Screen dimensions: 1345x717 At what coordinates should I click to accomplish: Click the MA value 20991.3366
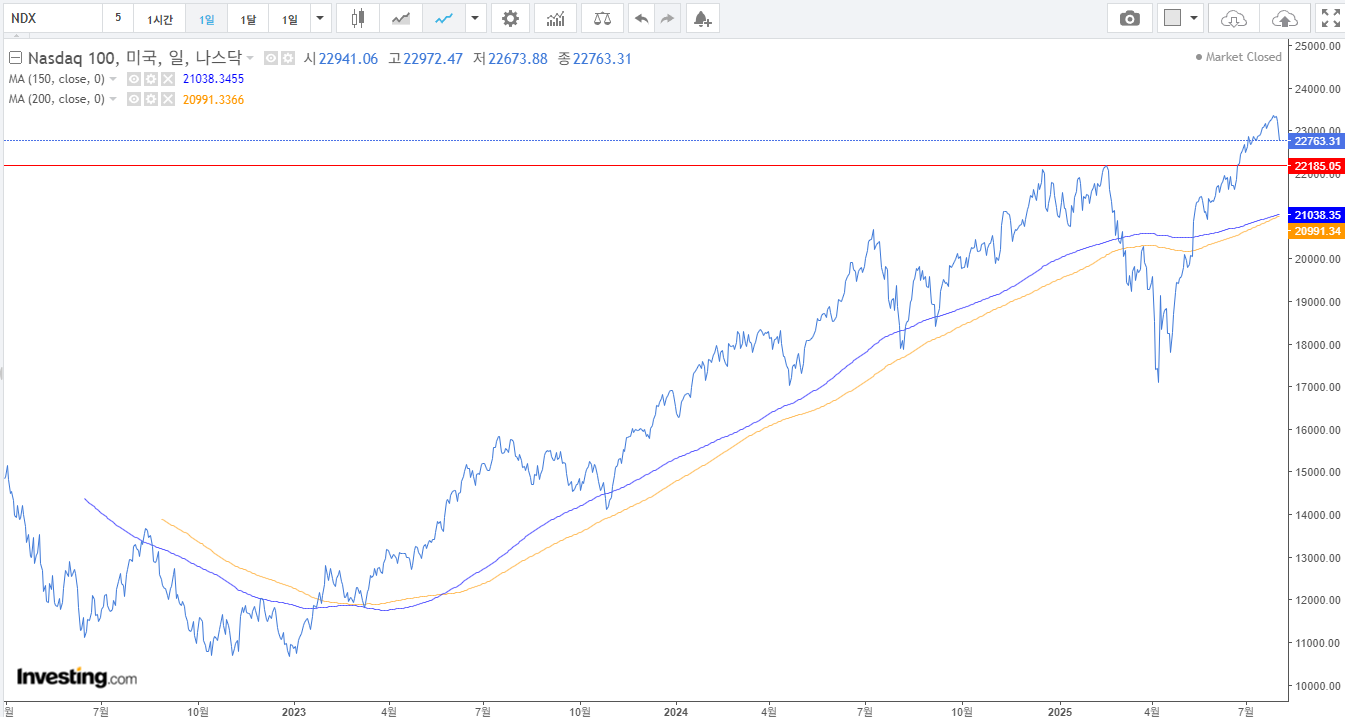(x=213, y=99)
